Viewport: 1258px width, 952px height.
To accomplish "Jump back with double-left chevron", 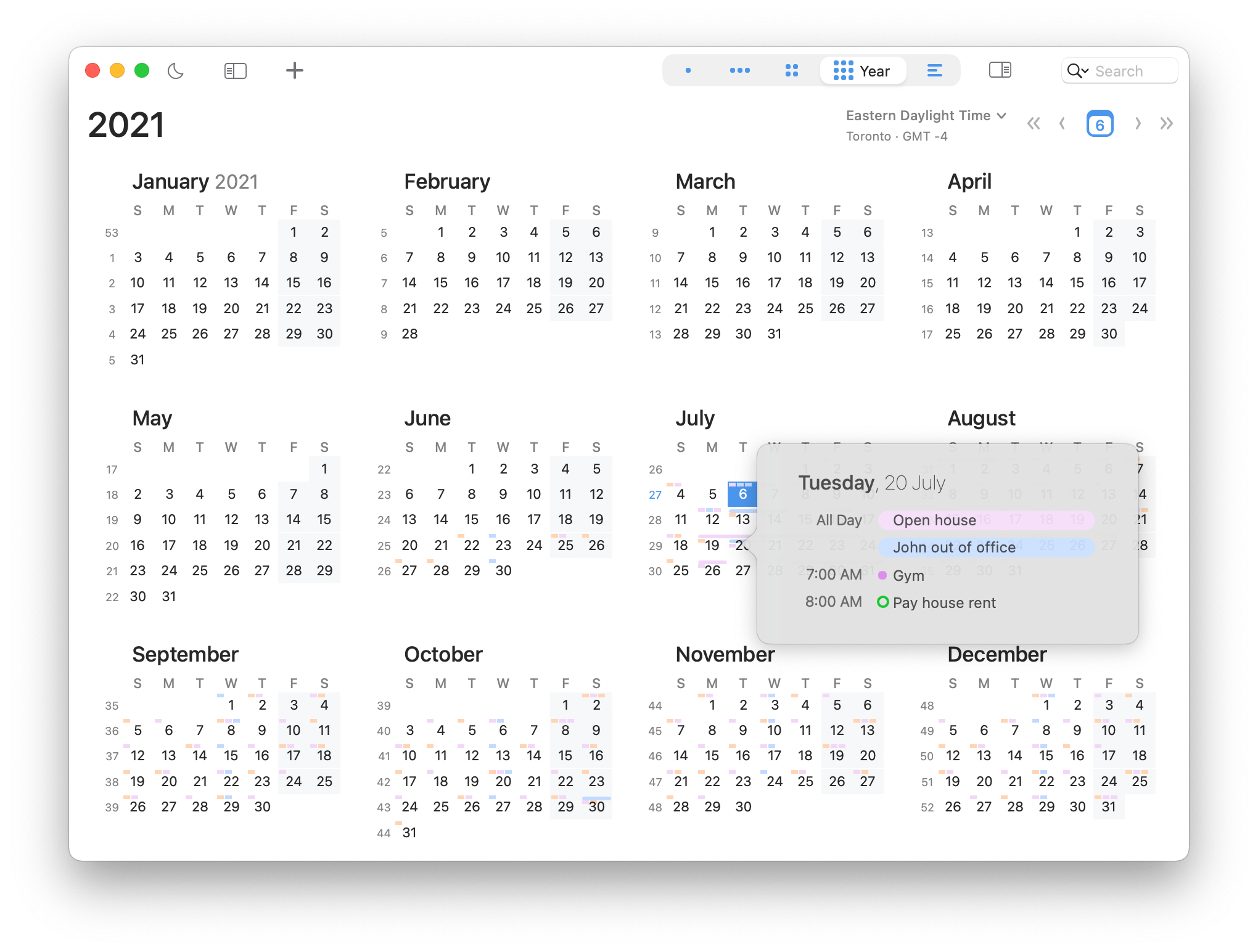I will 1034,124.
